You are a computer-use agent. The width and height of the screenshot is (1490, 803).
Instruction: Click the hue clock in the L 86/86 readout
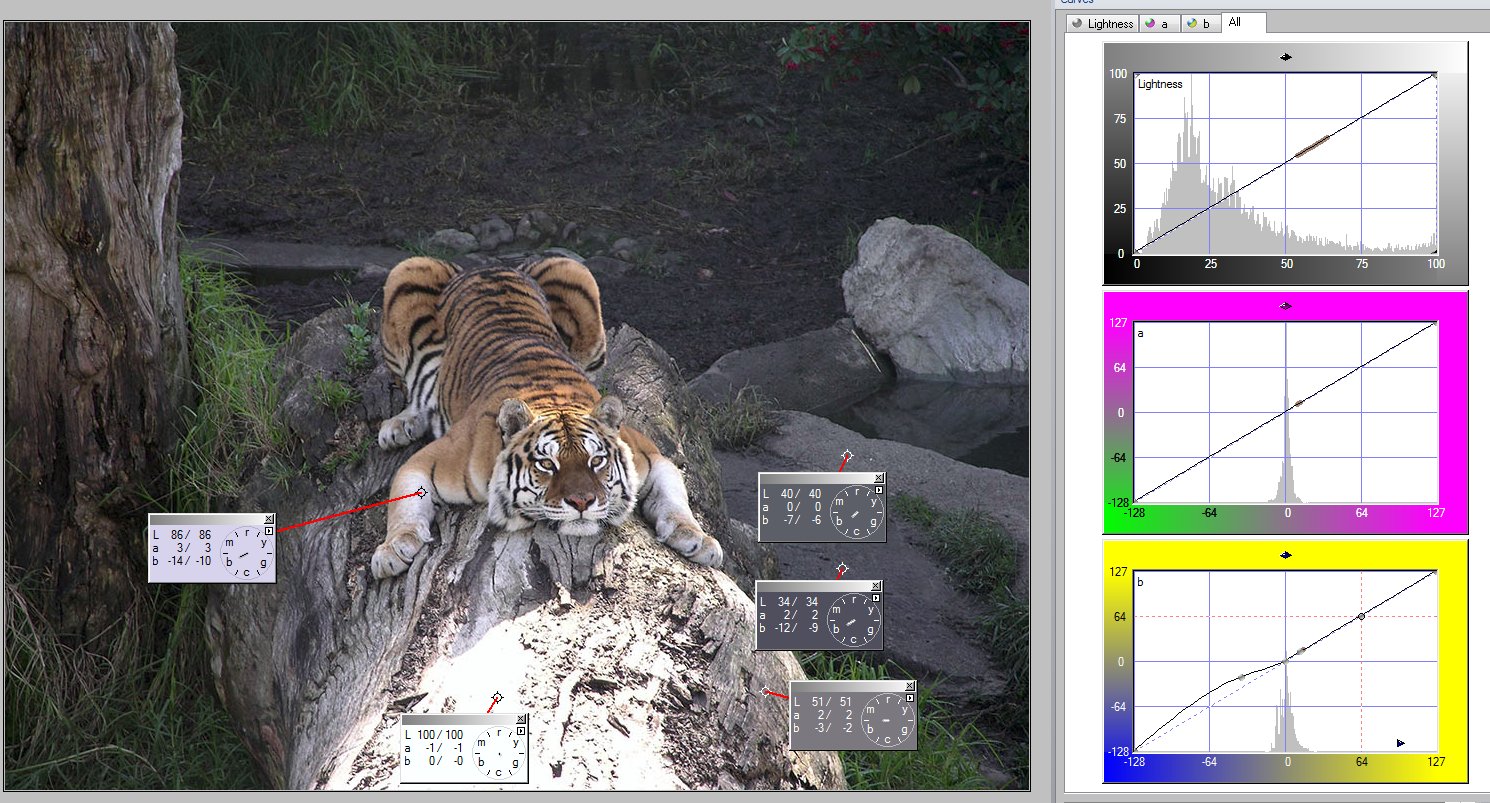click(x=246, y=554)
